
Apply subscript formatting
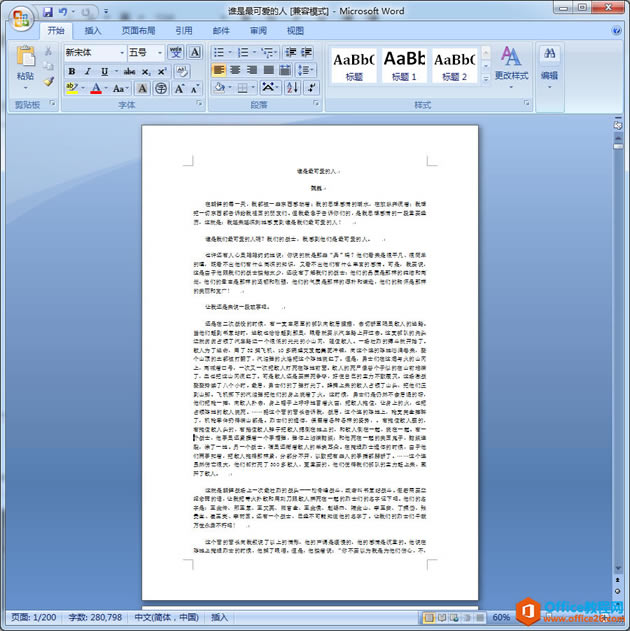(146, 72)
